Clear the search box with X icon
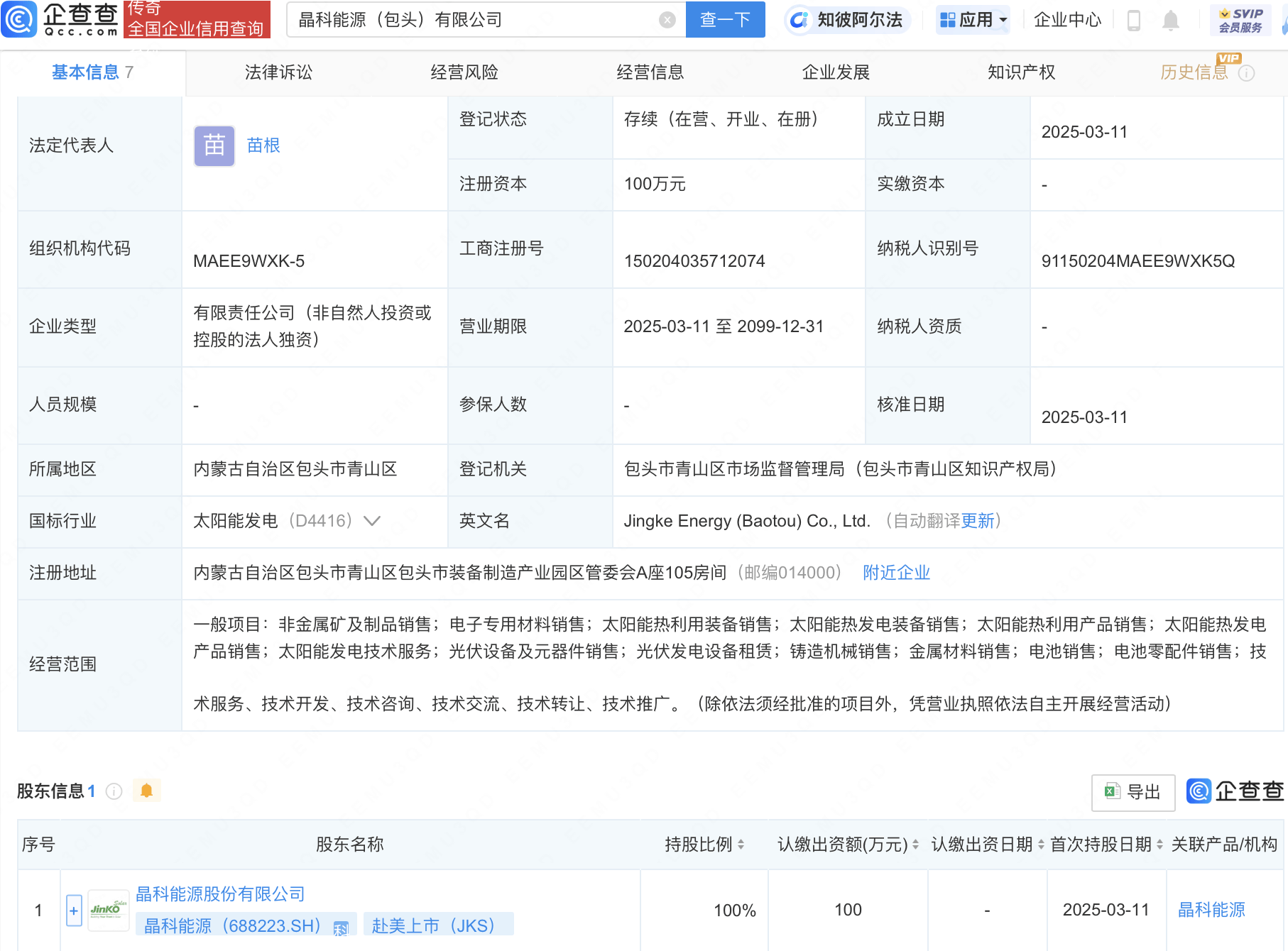 (x=667, y=20)
